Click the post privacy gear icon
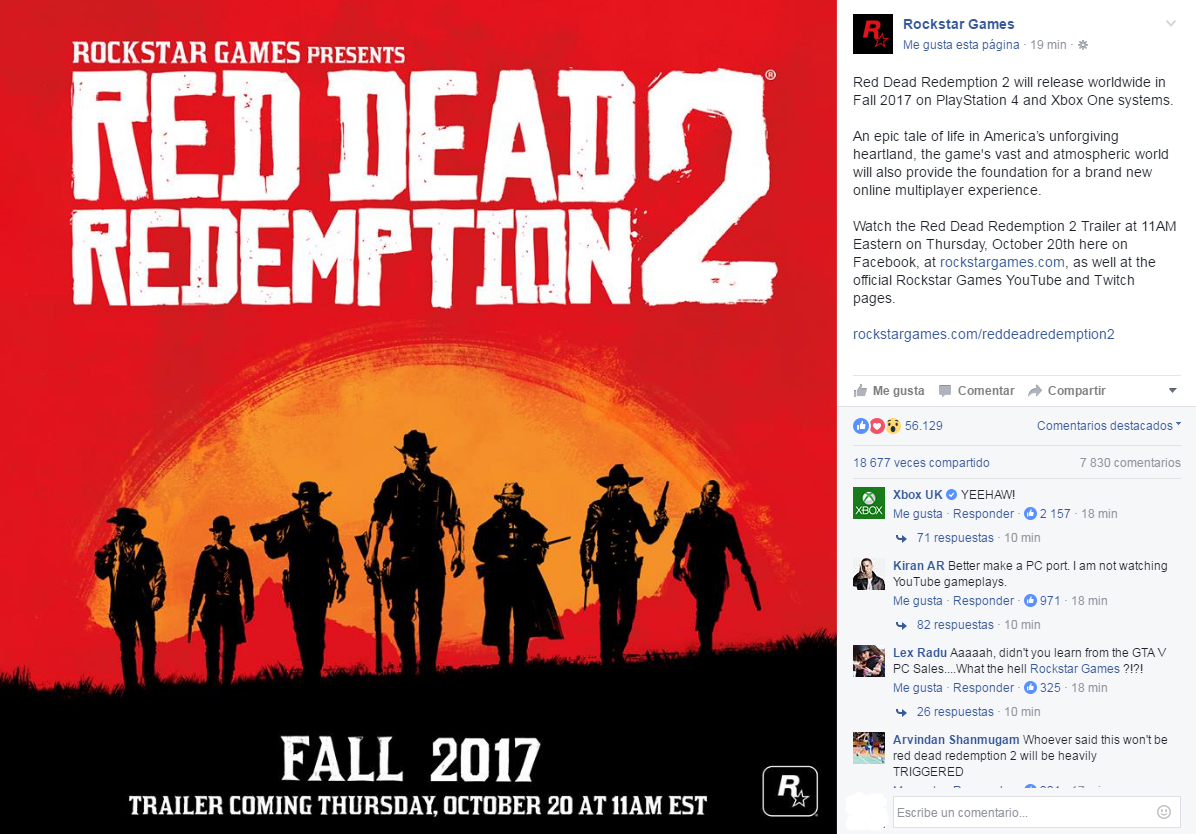Screen dimensions: 1196x834 click(1082, 45)
